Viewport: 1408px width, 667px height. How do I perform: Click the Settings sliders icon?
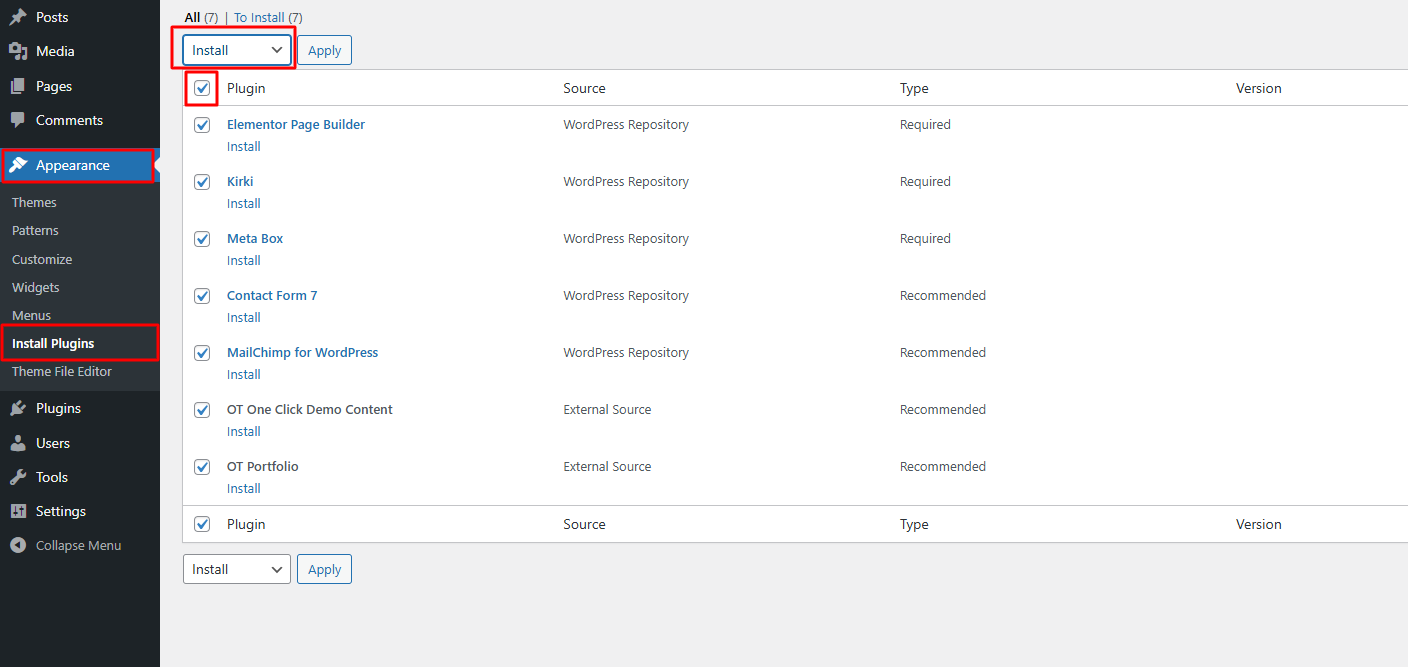coord(18,511)
